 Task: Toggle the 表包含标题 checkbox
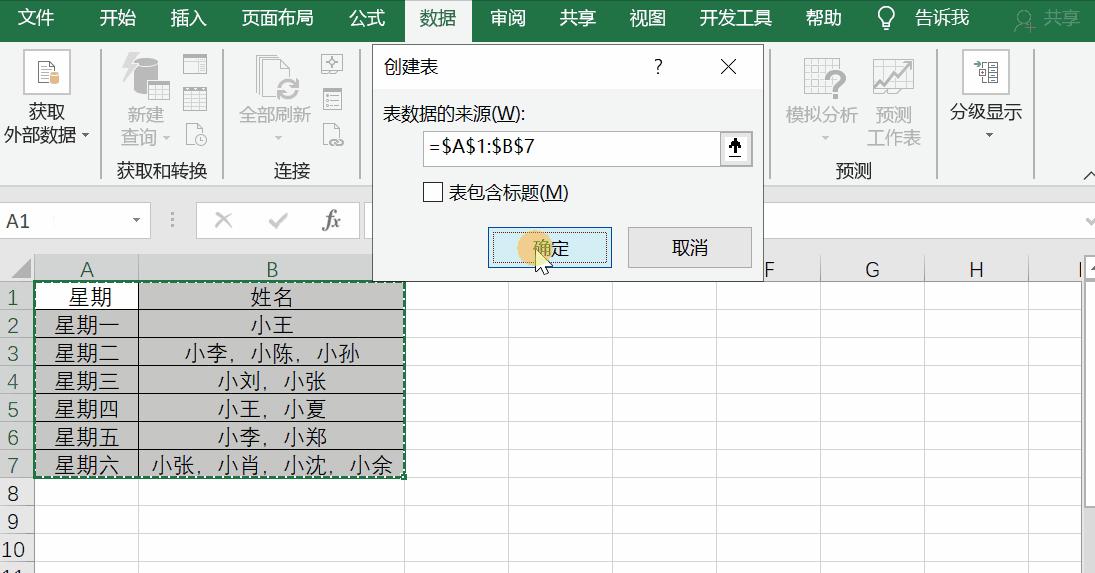(433, 192)
